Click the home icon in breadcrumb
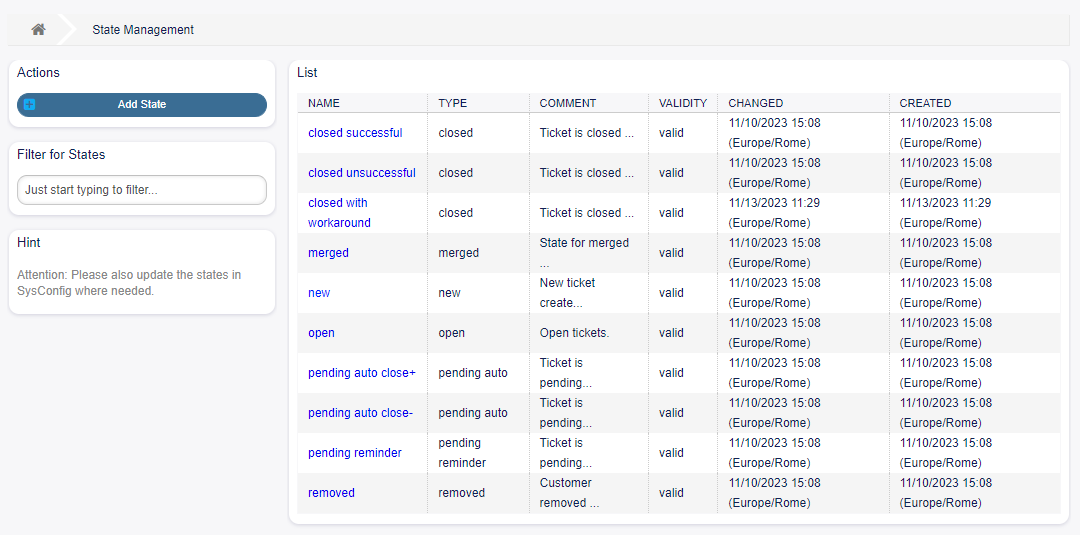This screenshot has width=1080, height=535. click(38, 30)
